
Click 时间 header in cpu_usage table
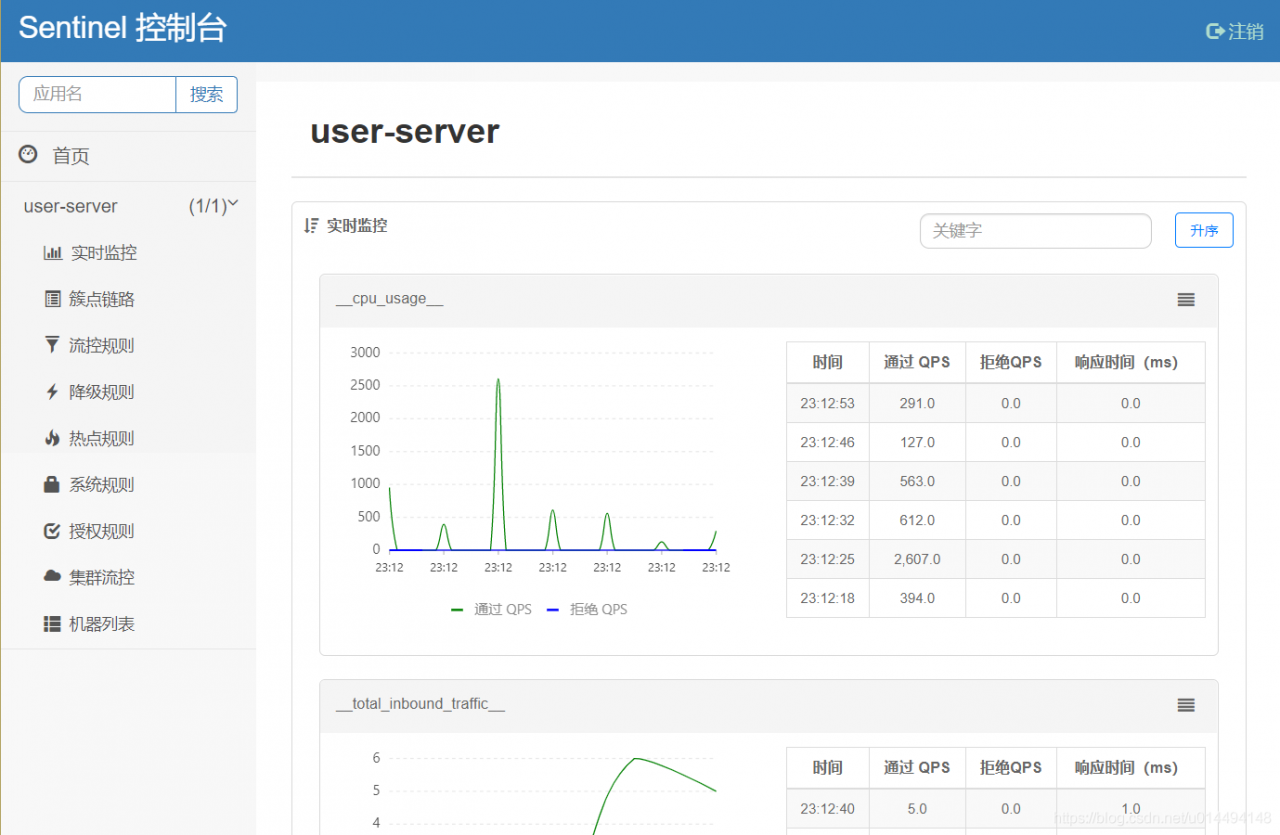[827, 362]
